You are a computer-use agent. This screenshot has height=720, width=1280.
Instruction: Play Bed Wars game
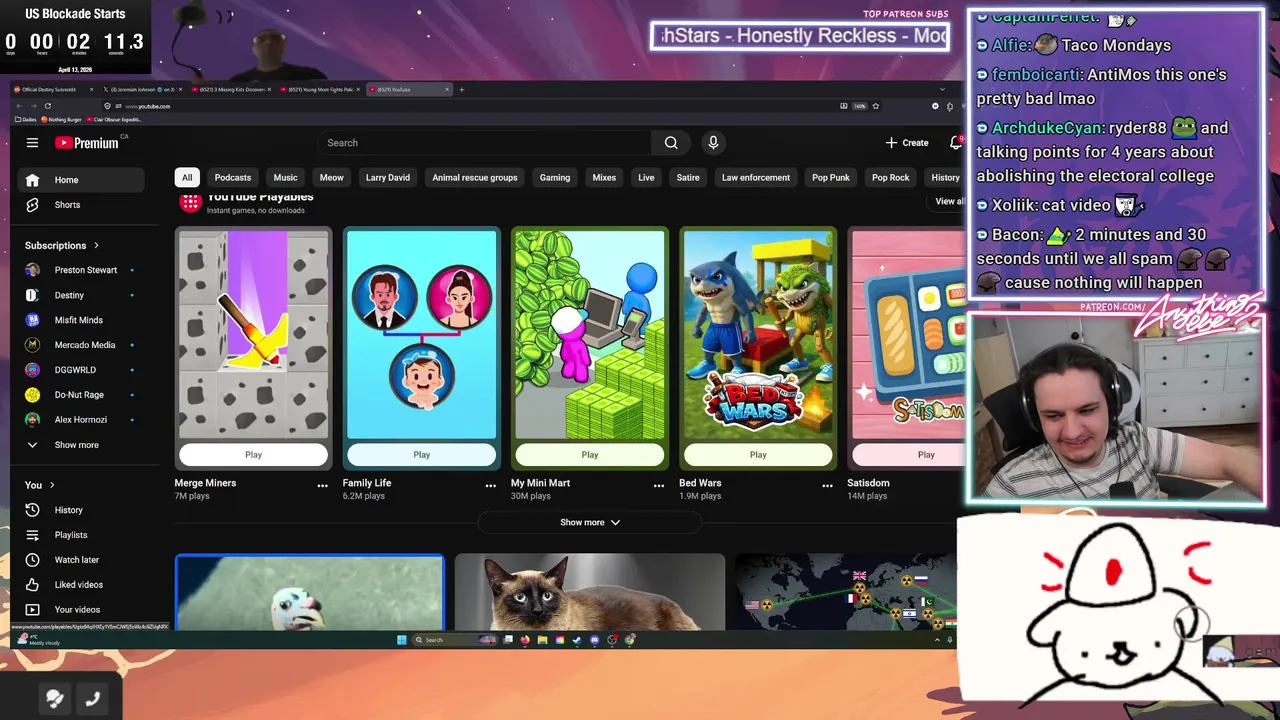tap(758, 455)
